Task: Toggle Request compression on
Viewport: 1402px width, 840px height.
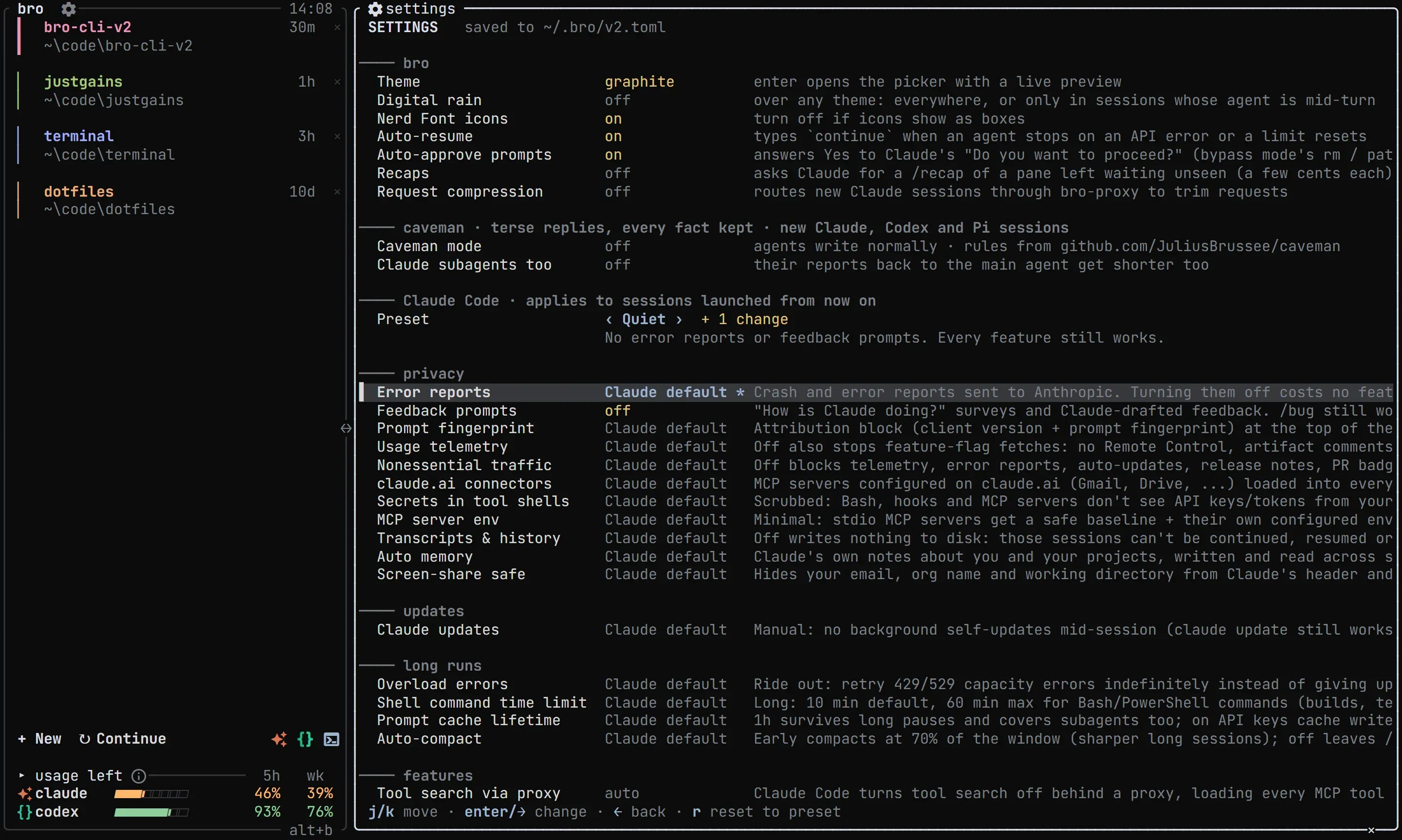Action: (x=617, y=192)
